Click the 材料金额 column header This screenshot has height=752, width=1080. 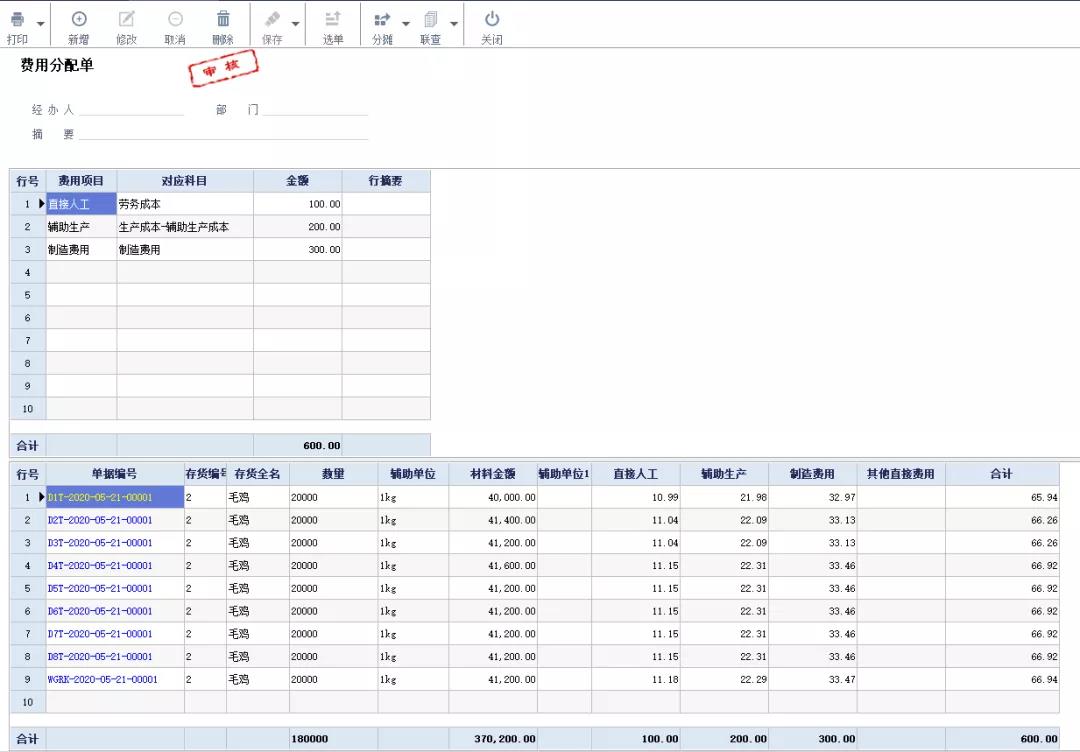click(492, 474)
